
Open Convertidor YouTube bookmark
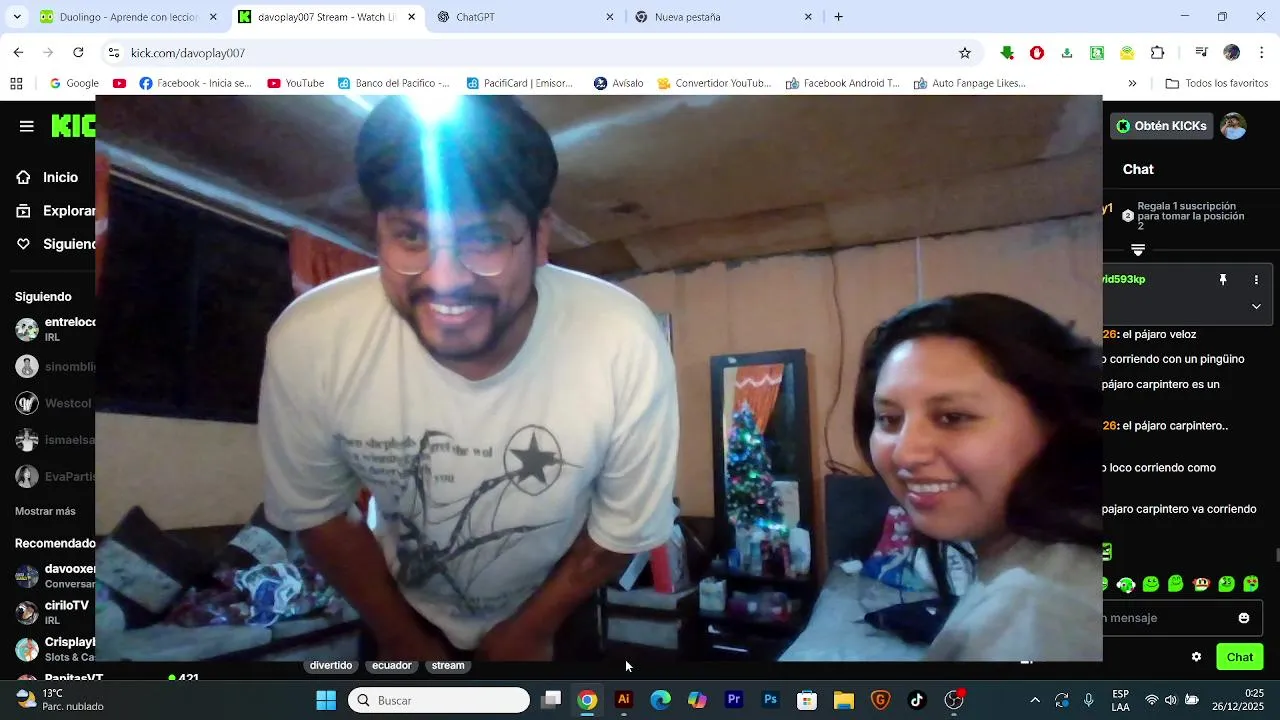(x=714, y=83)
